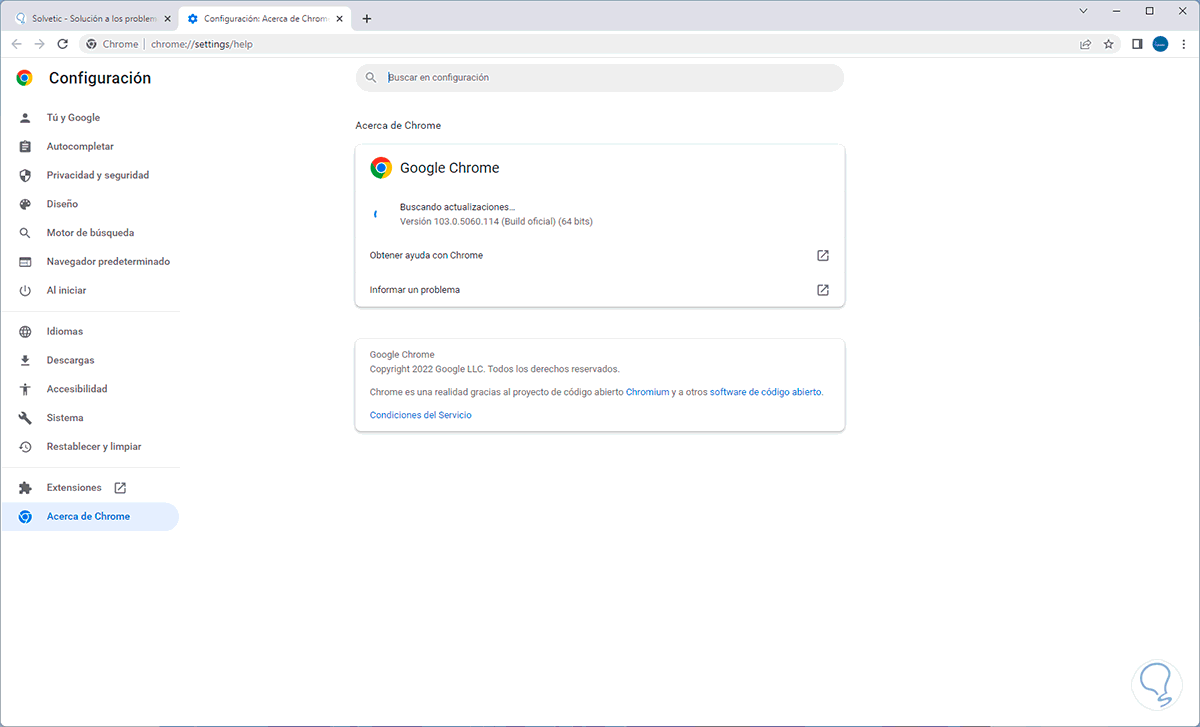Open the tab search dropdown arrow
Screen dimensions: 1200x727
pos(1083,11)
